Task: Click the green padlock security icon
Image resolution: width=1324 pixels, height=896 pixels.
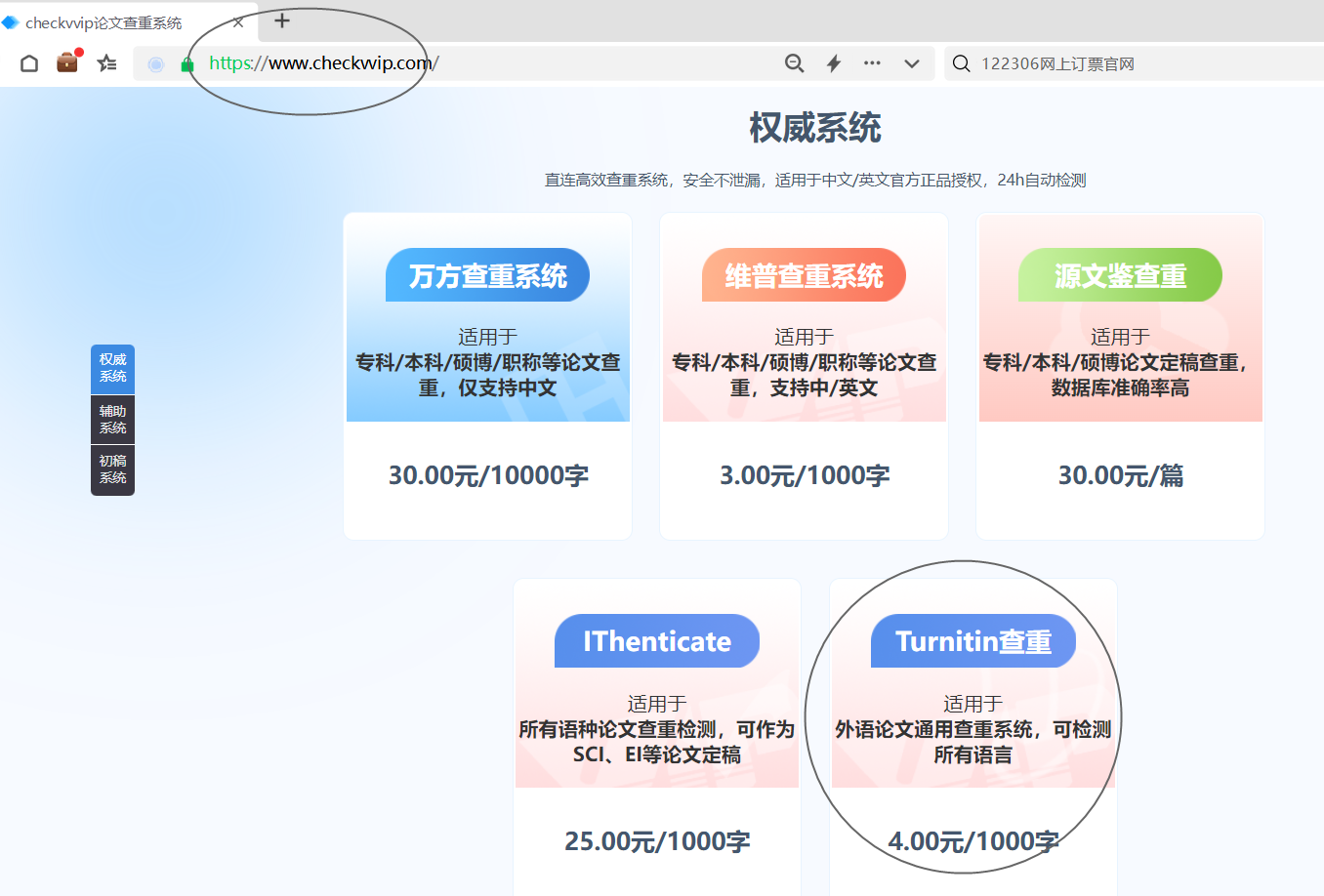Action: tap(187, 64)
